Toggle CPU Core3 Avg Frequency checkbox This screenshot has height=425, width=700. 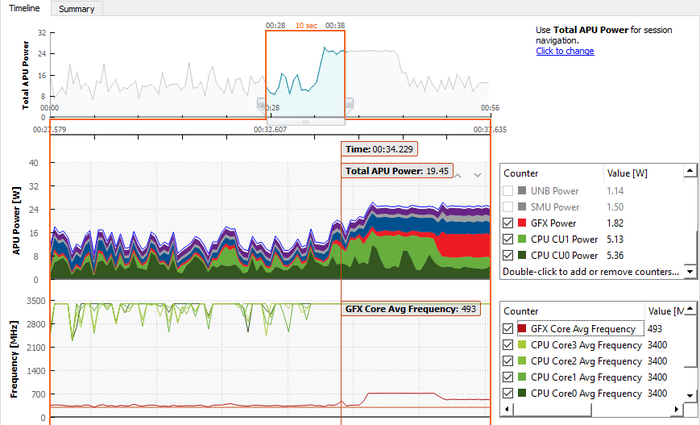click(x=509, y=345)
